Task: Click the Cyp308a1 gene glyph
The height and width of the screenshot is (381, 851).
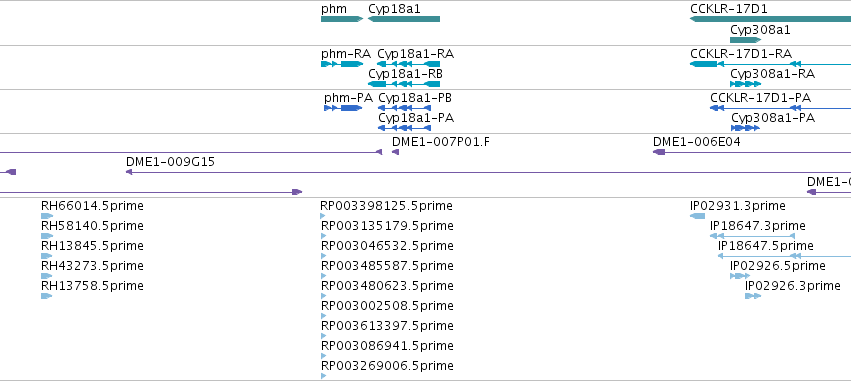Action: coord(746,40)
